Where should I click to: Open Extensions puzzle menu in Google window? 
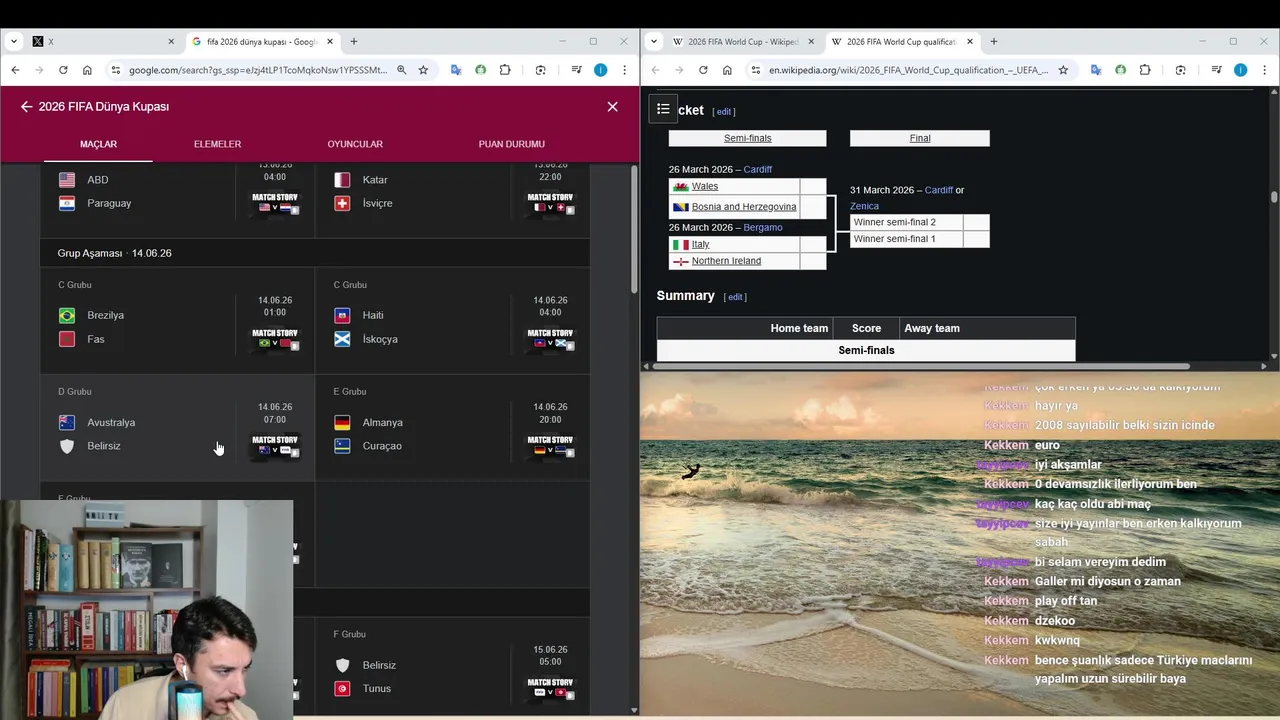504,70
